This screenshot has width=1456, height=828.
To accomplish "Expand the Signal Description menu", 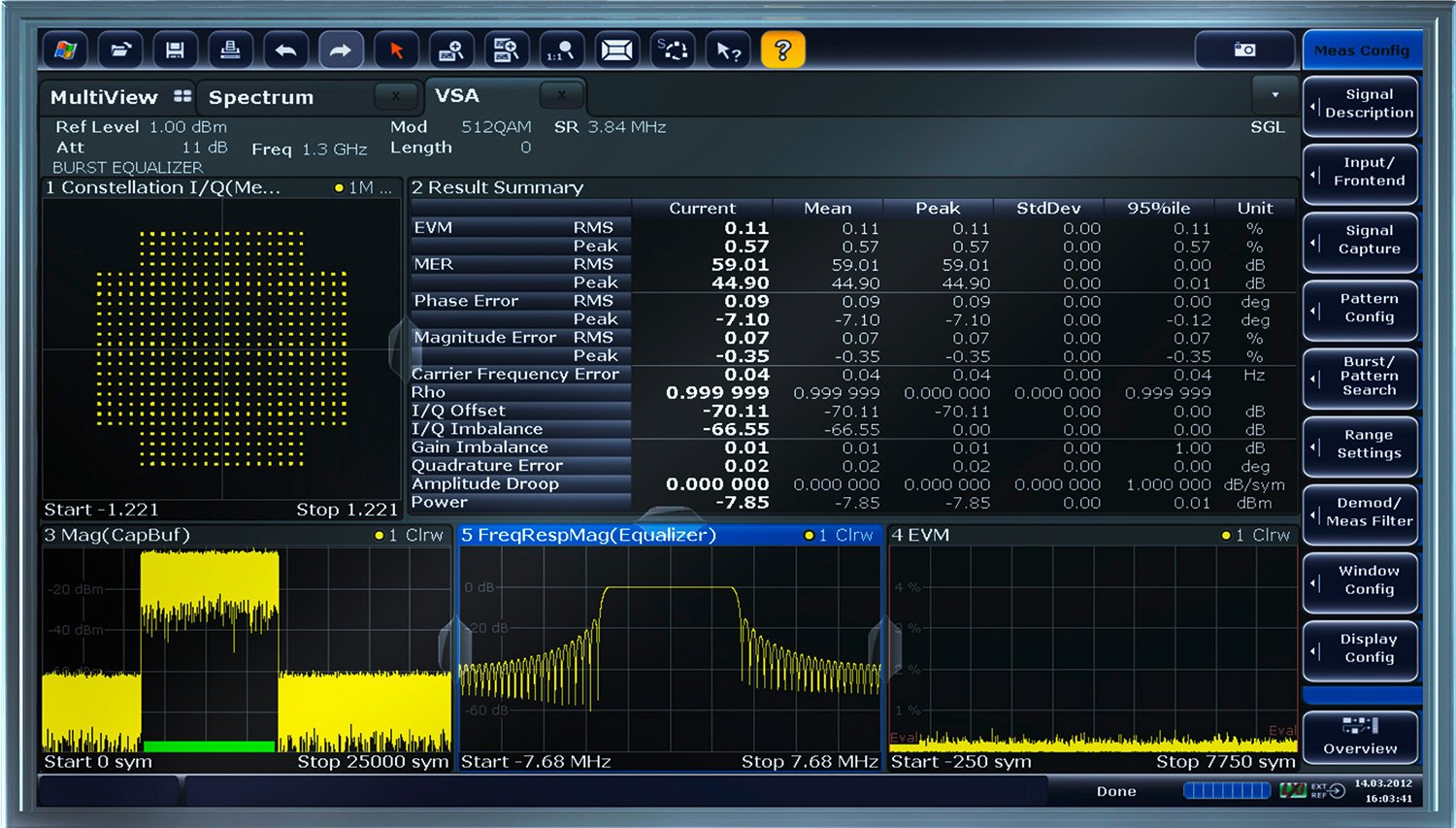I will pos(1361,104).
